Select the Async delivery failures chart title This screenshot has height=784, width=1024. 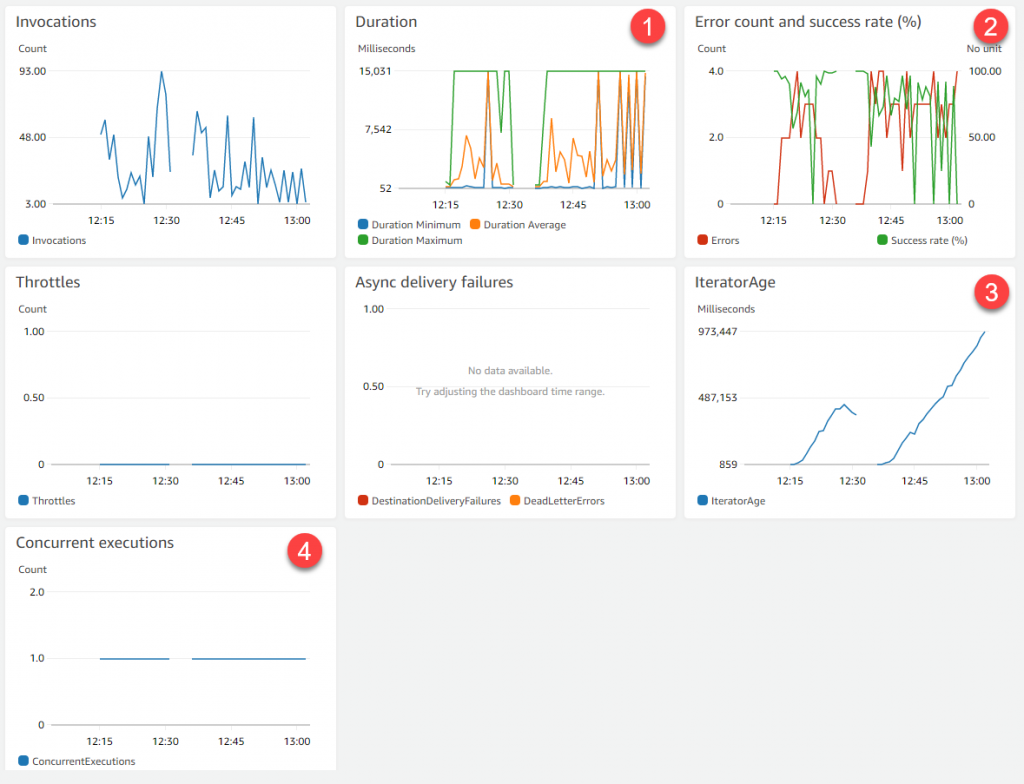pyautogui.click(x=434, y=282)
